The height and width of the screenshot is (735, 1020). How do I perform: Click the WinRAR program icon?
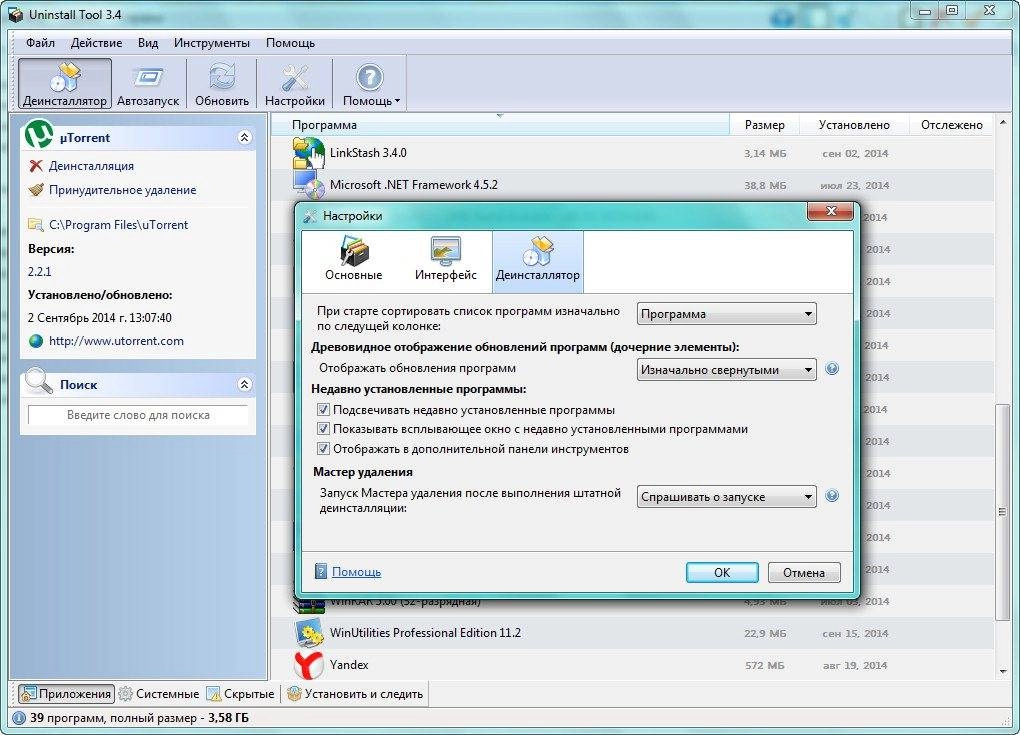tap(308, 605)
